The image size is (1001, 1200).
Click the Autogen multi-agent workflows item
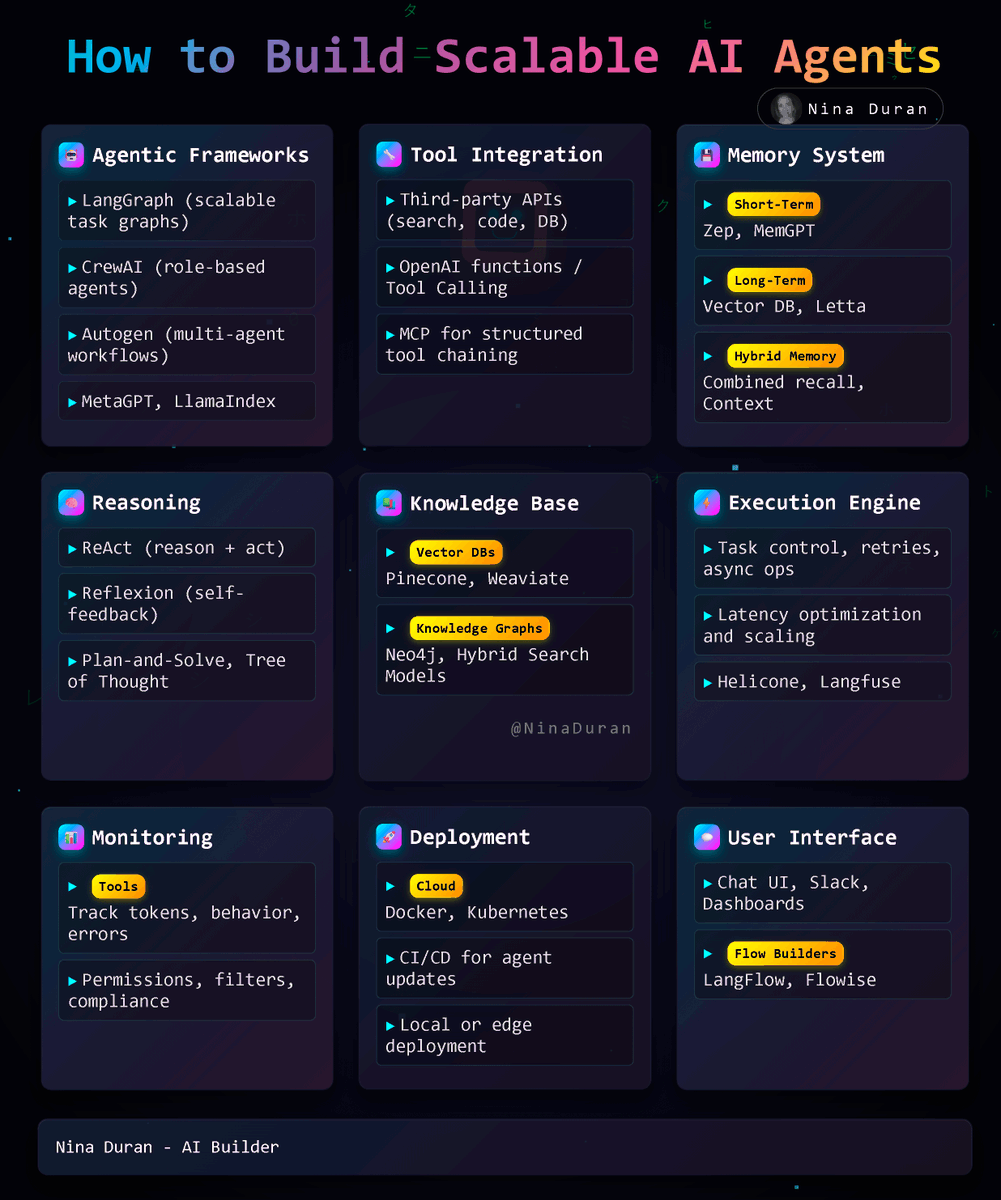[187, 345]
